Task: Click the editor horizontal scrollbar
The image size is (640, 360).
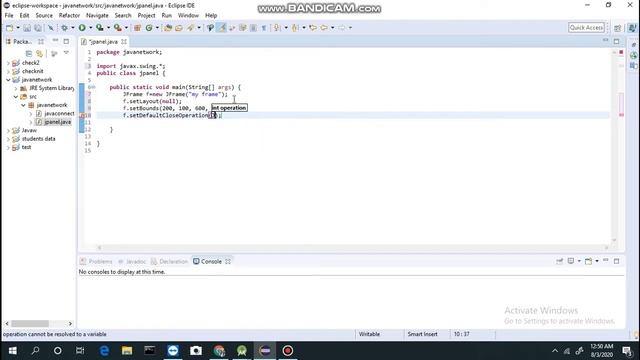Action: click(x=353, y=248)
